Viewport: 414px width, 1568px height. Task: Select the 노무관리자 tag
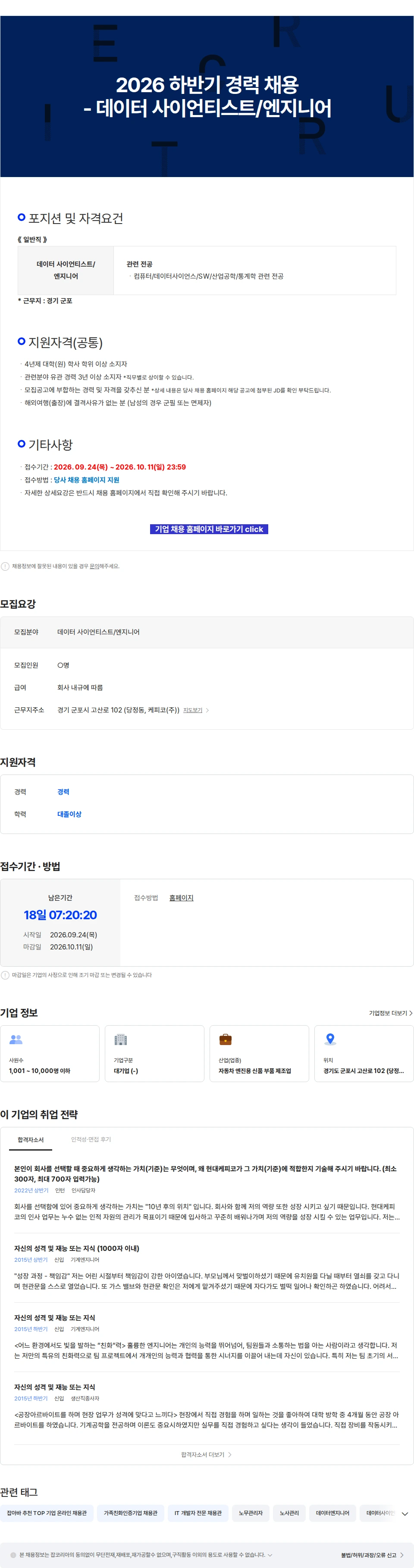[251, 1512]
